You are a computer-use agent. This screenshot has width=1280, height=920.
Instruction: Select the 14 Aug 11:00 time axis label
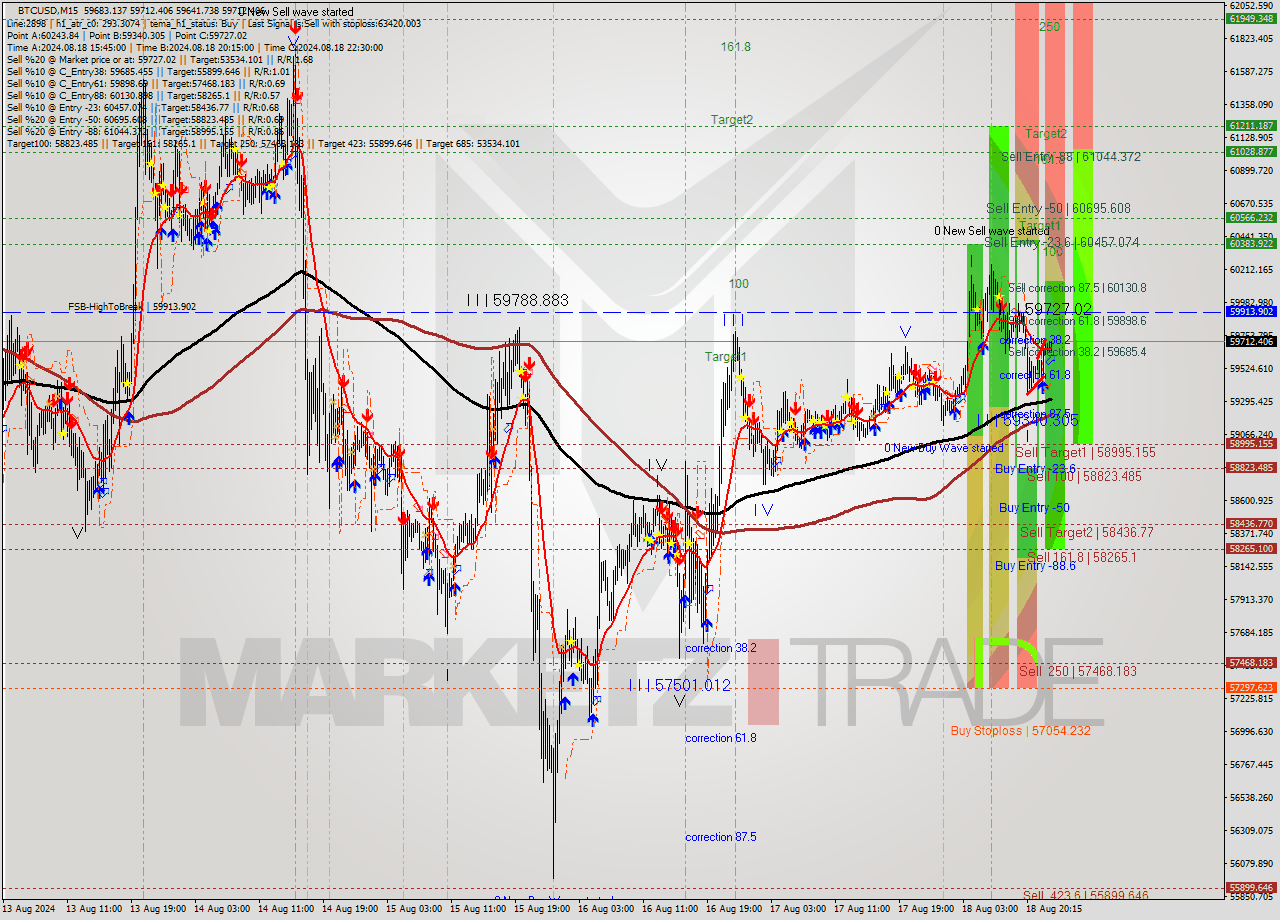pyautogui.click(x=287, y=909)
